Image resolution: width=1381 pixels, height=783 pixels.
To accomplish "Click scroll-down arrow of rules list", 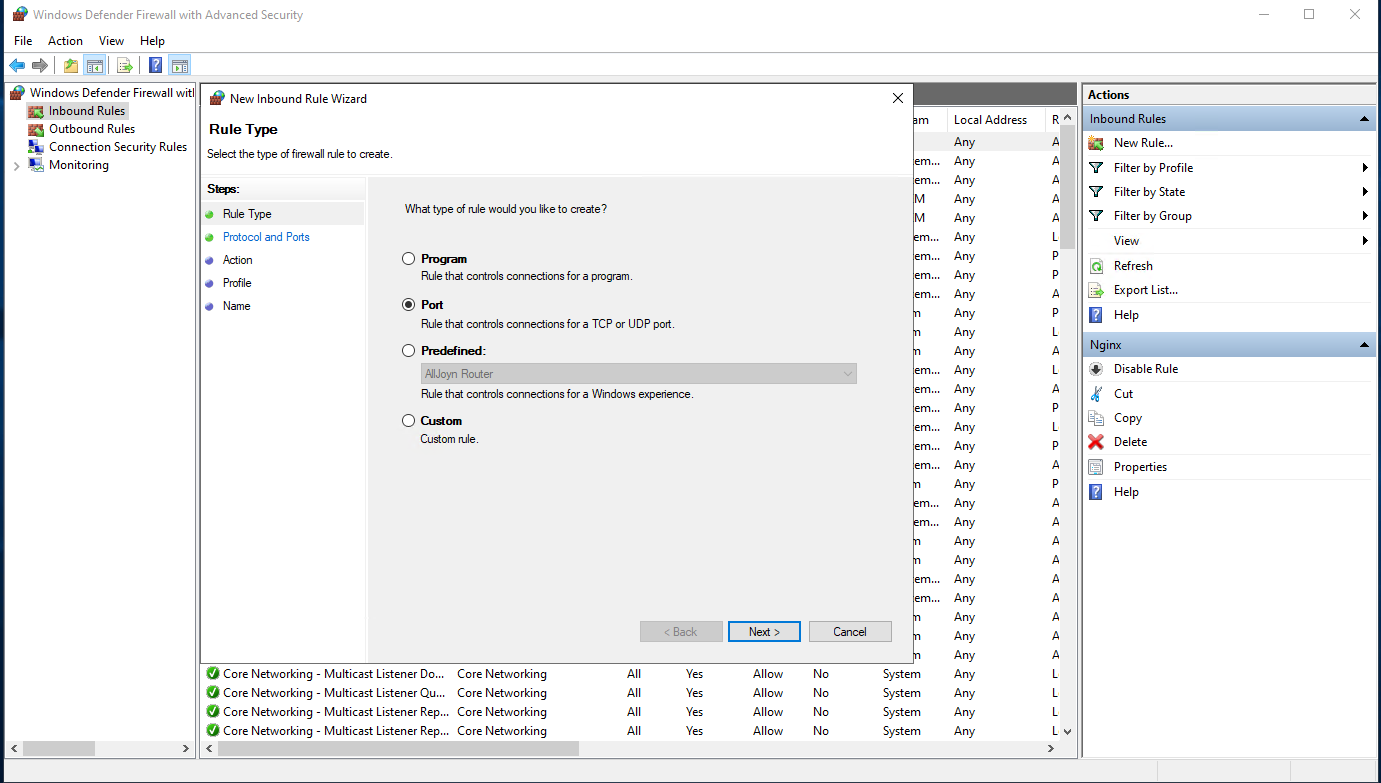I will pos(1067,732).
